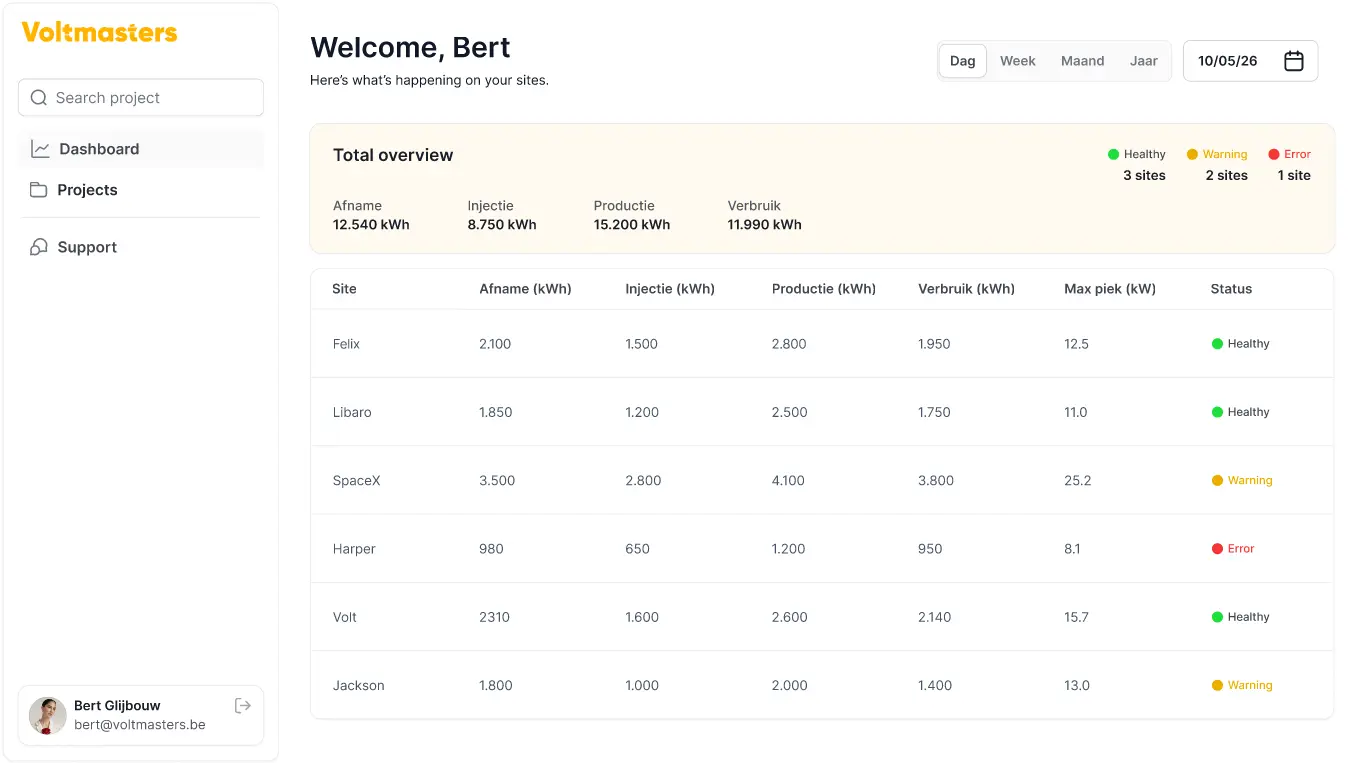Switch the period selector to Jaar
The width and height of the screenshot is (1360, 763).
pyautogui.click(x=1143, y=60)
